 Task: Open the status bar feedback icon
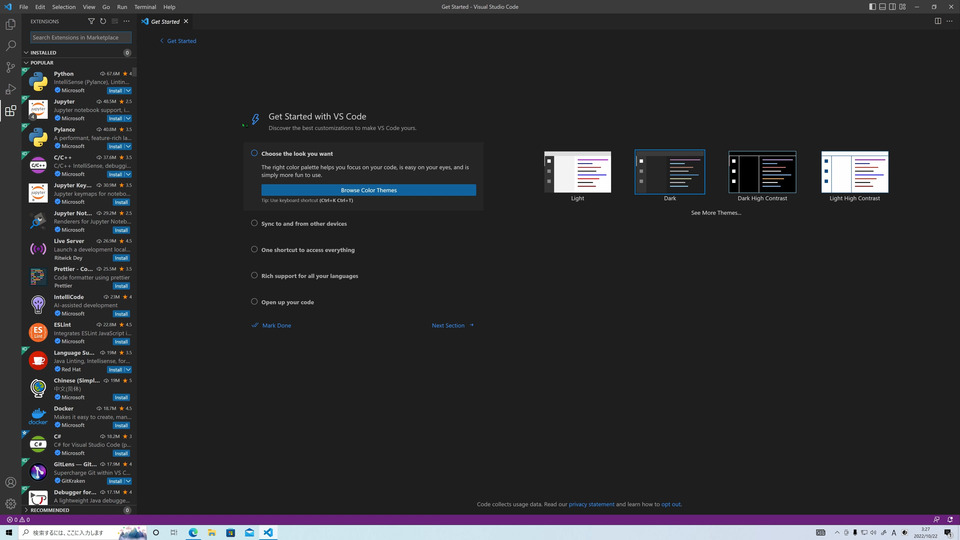(x=936, y=520)
